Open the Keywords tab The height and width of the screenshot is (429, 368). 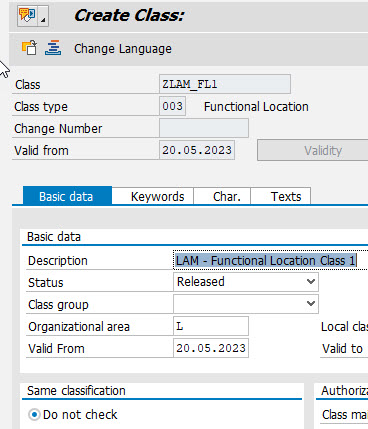(157, 196)
